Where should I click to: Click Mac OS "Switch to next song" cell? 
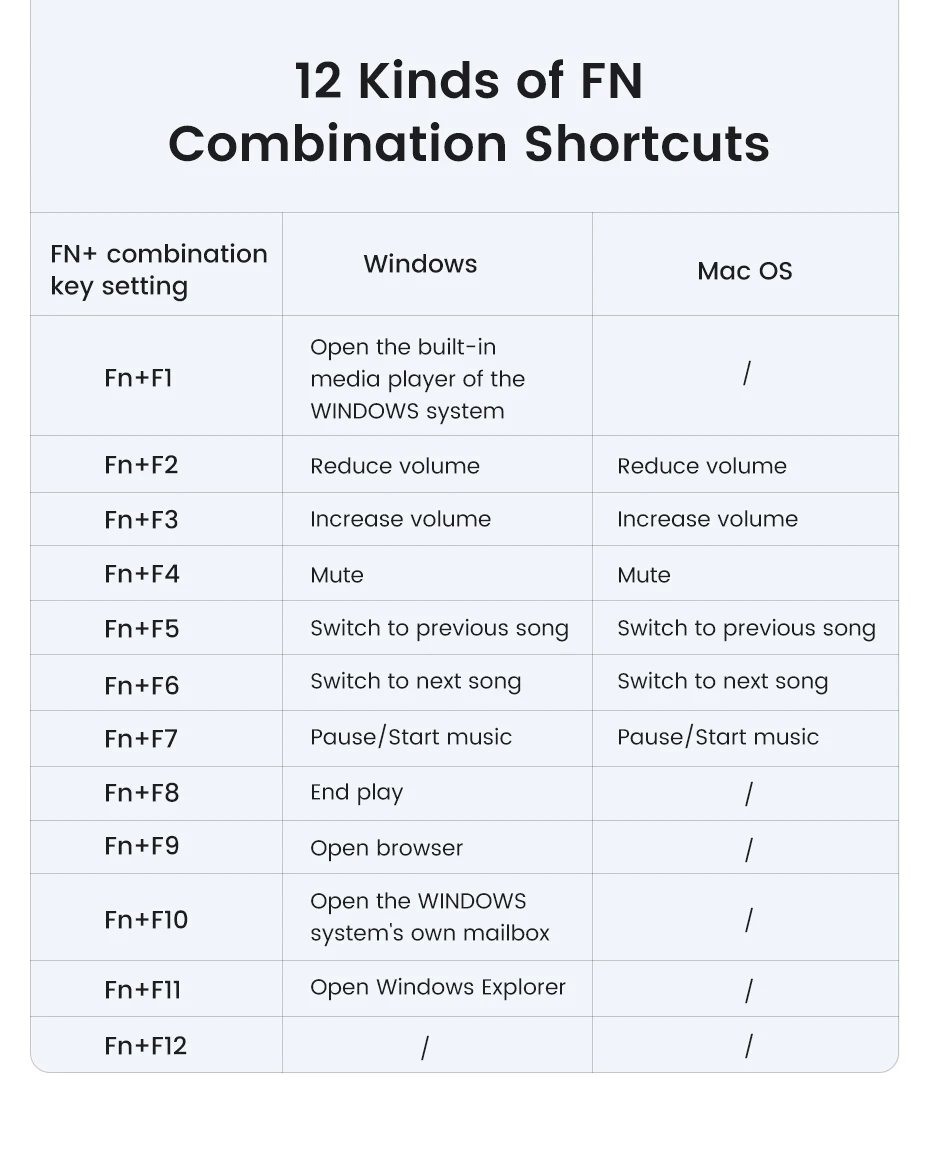(722, 682)
